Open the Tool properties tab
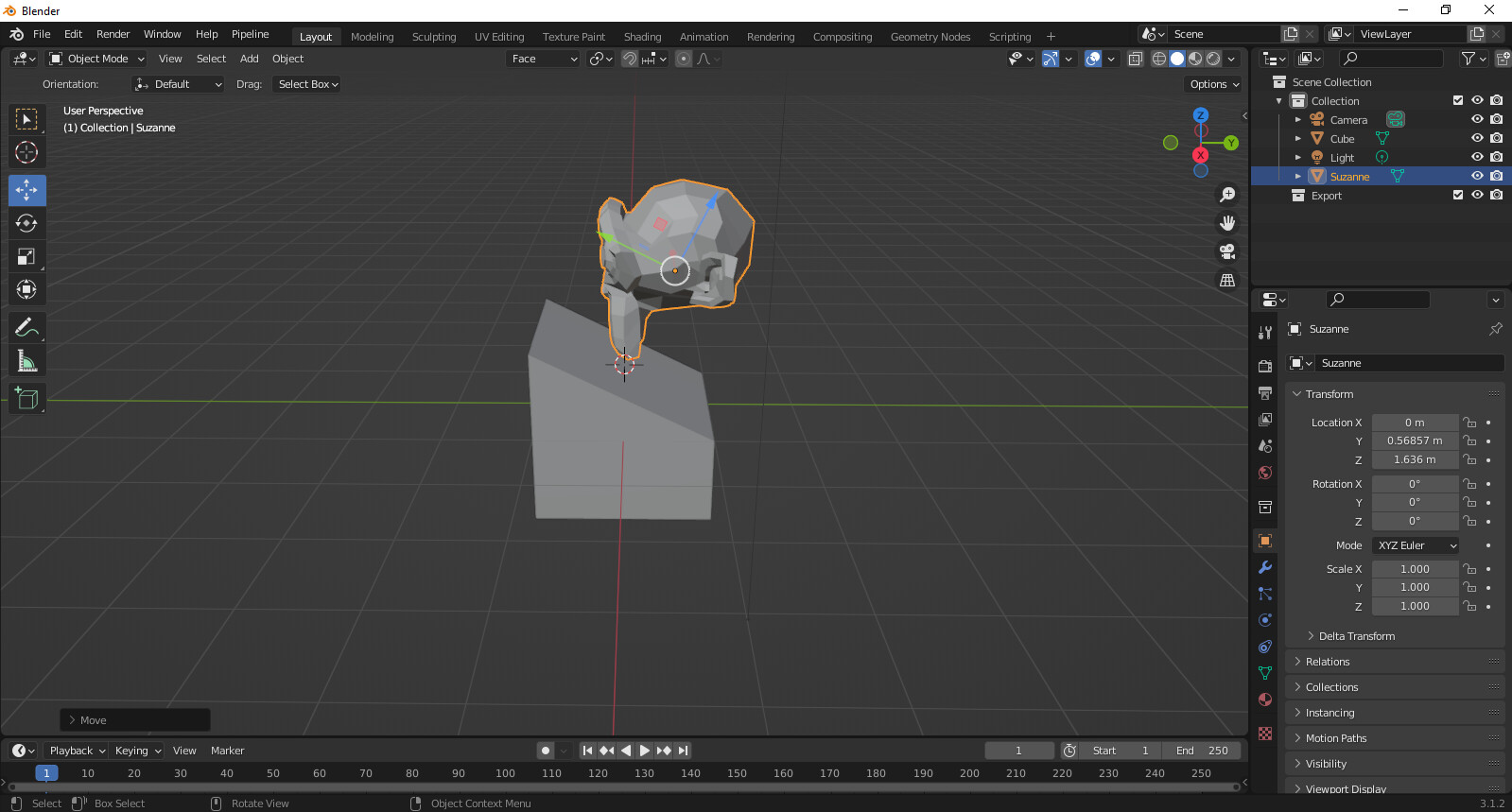 (1265, 333)
